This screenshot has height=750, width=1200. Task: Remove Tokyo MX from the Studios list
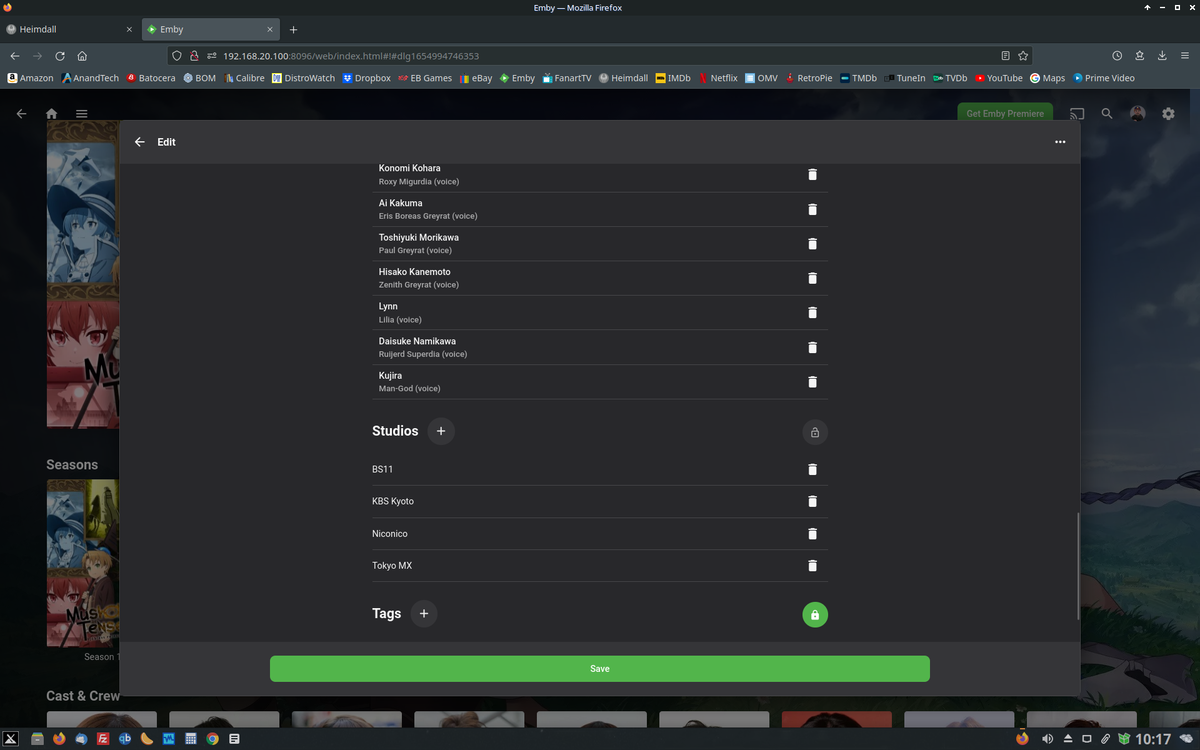pos(812,565)
